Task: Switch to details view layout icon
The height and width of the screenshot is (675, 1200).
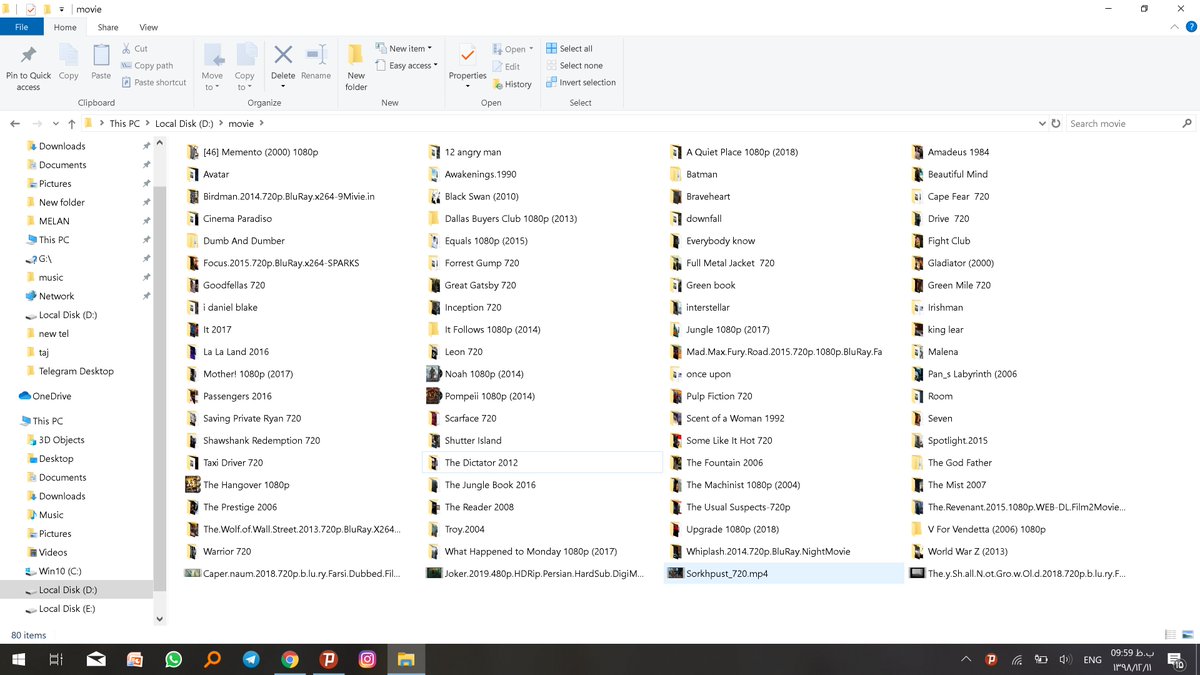Action: pos(1171,635)
